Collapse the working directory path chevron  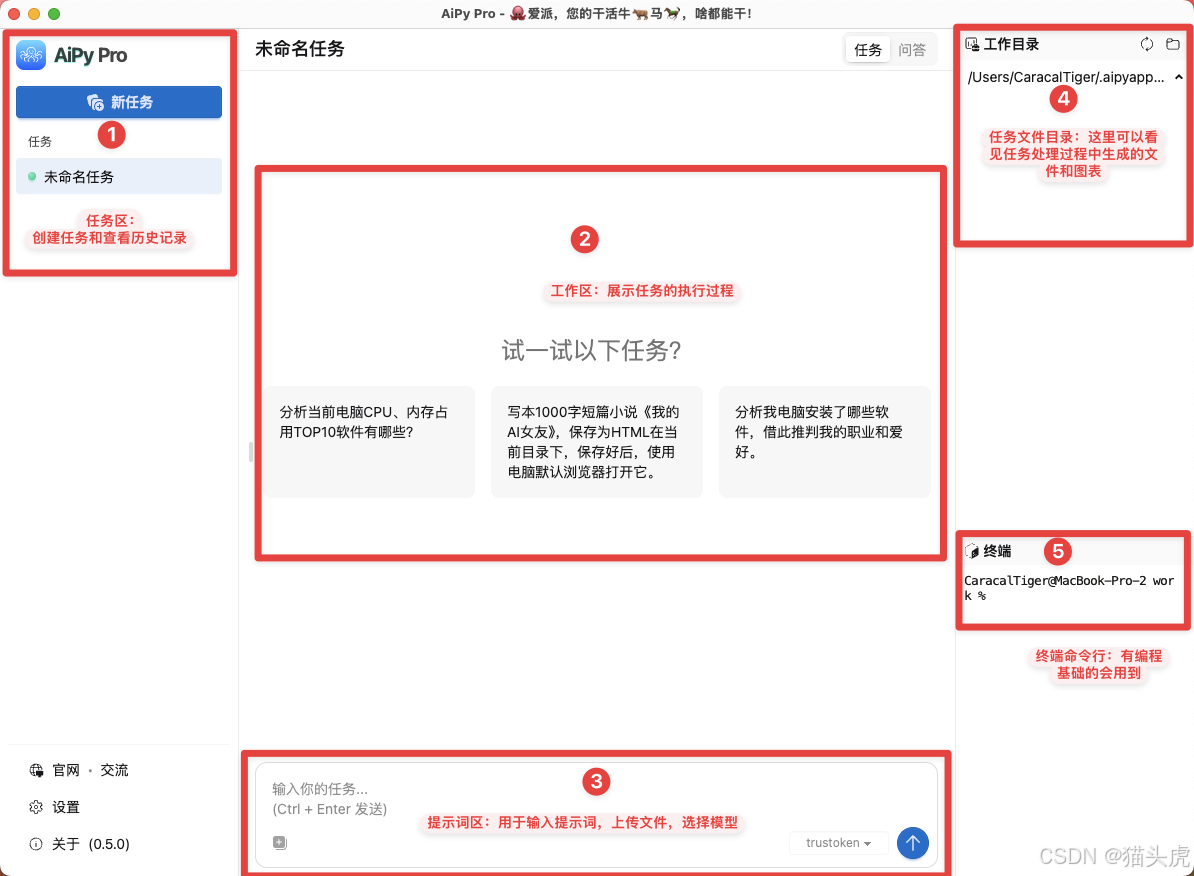click(1178, 77)
